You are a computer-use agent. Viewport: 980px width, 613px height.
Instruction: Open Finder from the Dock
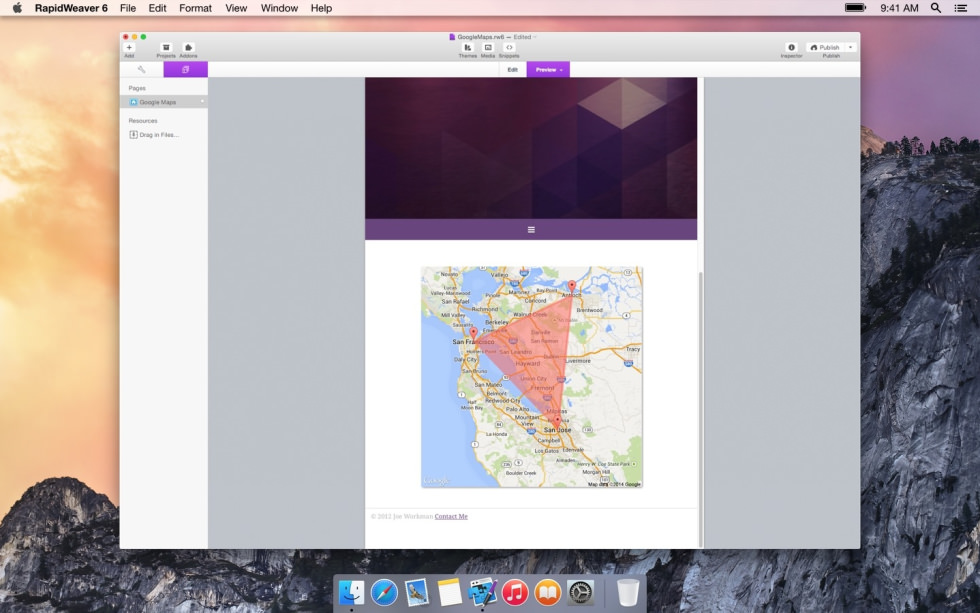(x=351, y=592)
